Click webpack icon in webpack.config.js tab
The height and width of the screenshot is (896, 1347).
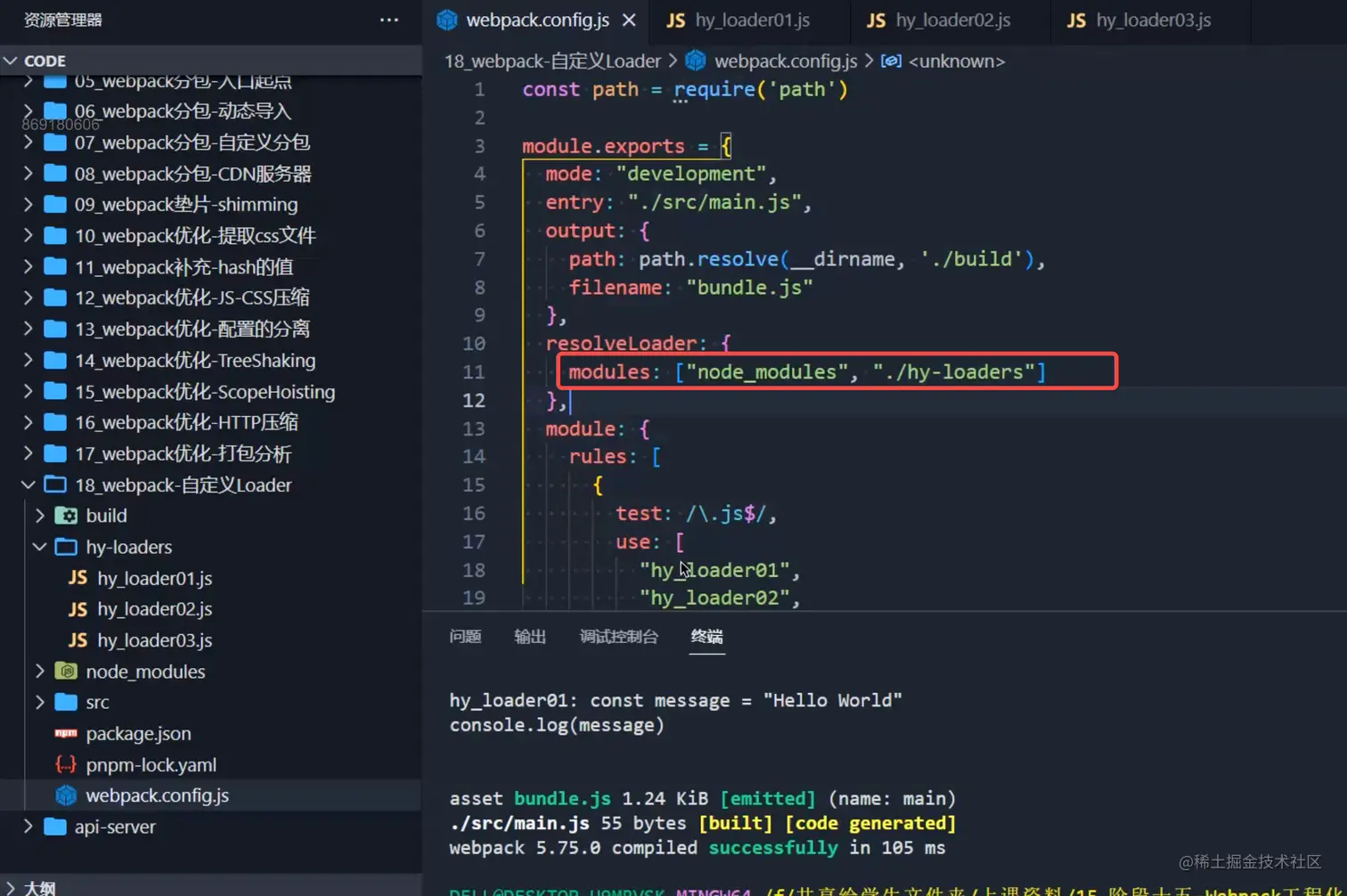click(x=447, y=20)
